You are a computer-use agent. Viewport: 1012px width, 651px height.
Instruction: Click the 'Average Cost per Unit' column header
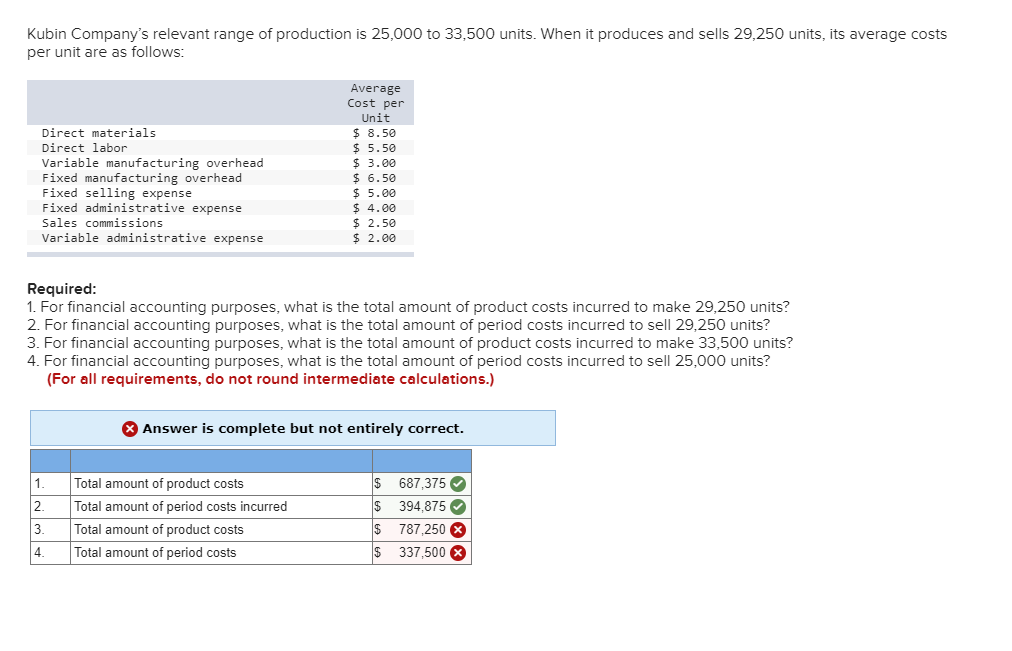376,102
